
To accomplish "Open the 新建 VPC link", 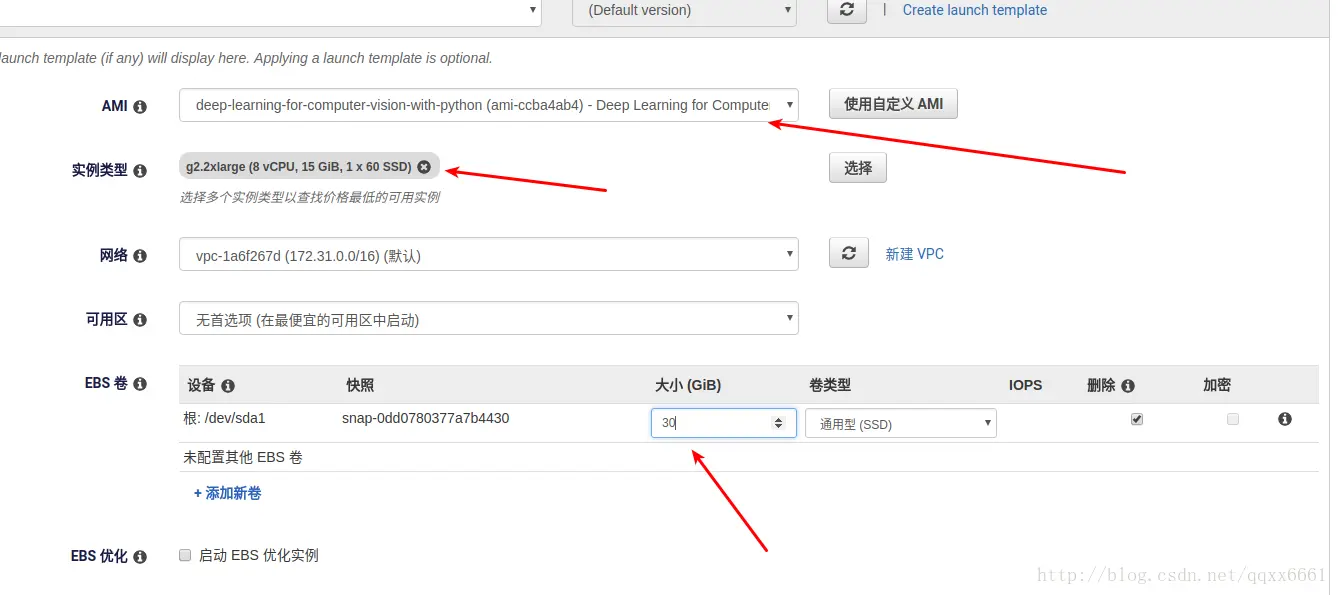I will tap(915, 254).
